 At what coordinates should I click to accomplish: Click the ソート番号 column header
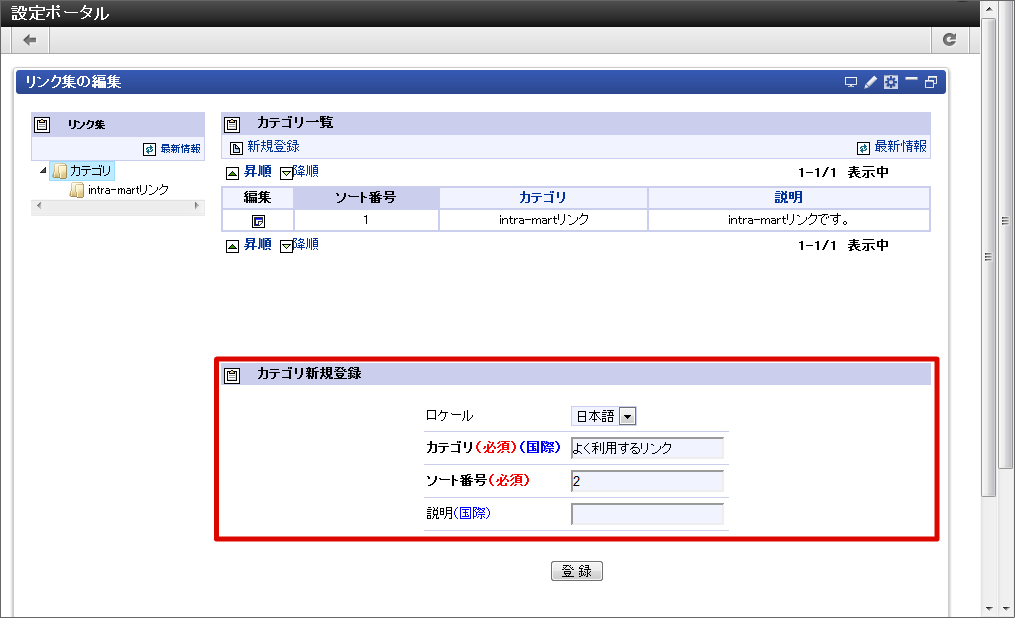(x=366, y=197)
